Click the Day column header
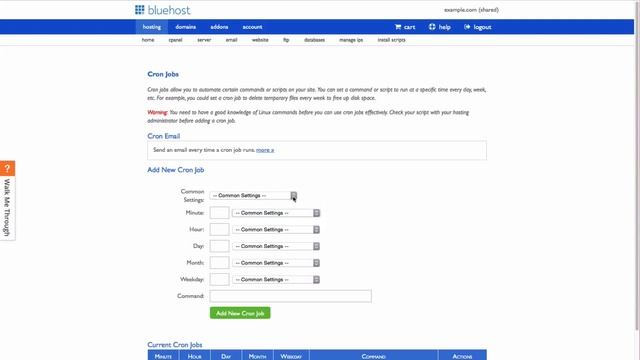 [226, 356]
